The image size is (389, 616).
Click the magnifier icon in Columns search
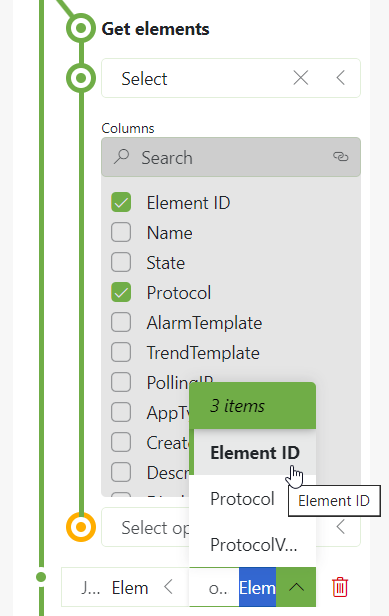pos(121,157)
